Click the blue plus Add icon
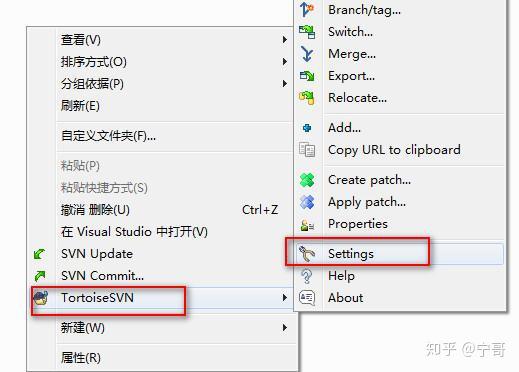519x372 pixels. click(x=307, y=128)
